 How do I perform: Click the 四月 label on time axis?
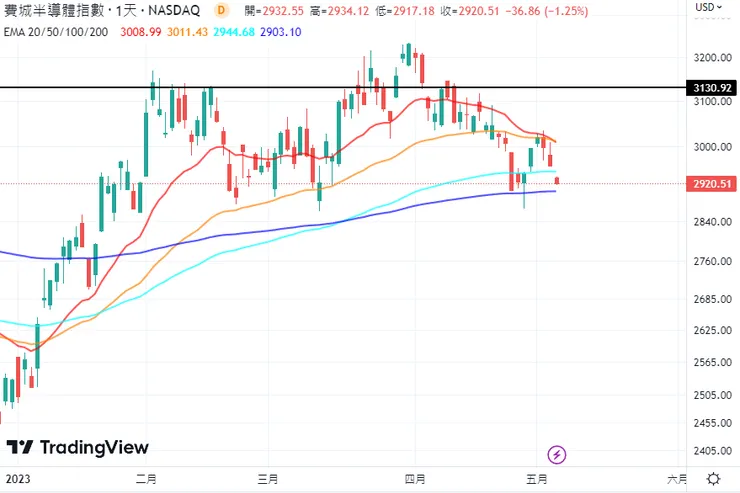point(415,479)
